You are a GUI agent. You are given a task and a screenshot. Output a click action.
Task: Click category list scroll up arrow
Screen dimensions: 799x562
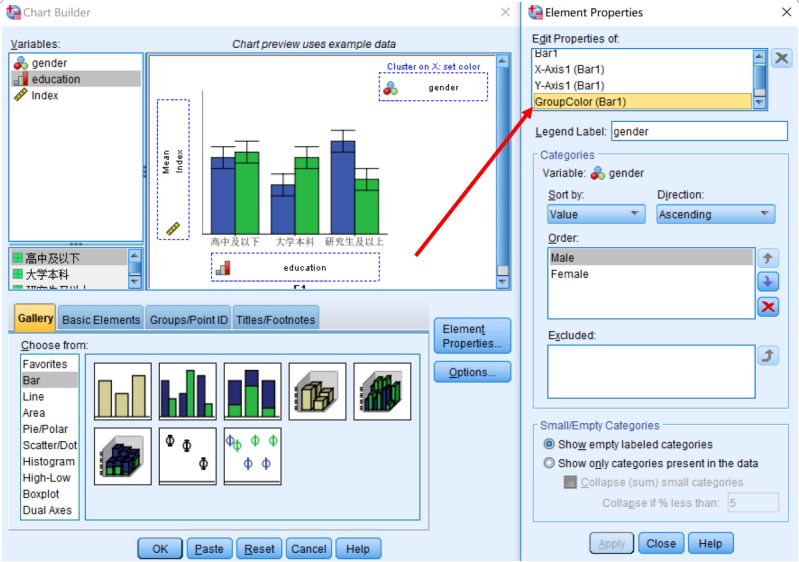[135, 255]
